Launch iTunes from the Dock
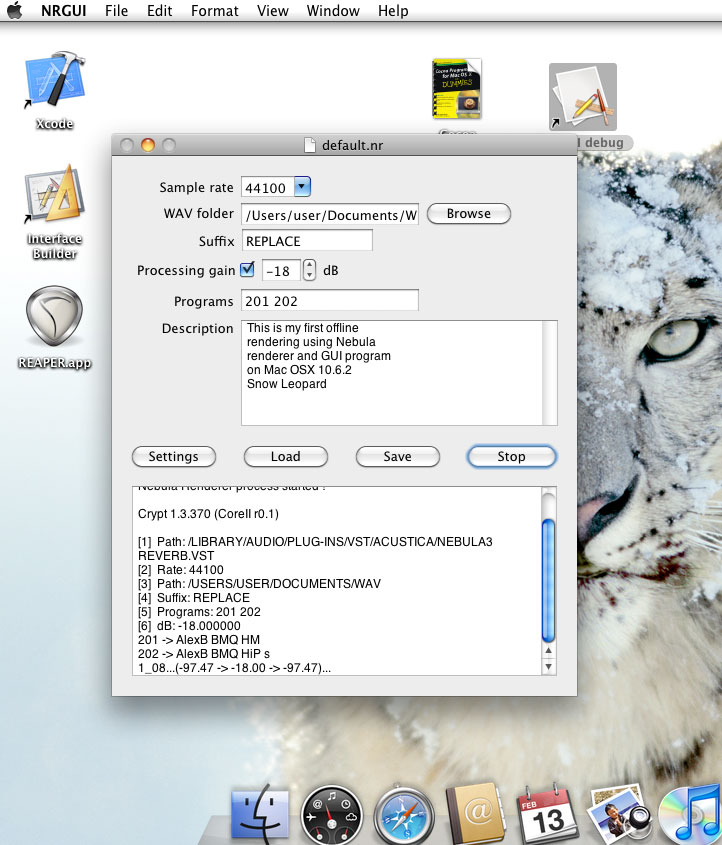The image size is (722, 845). tap(696, 814)
